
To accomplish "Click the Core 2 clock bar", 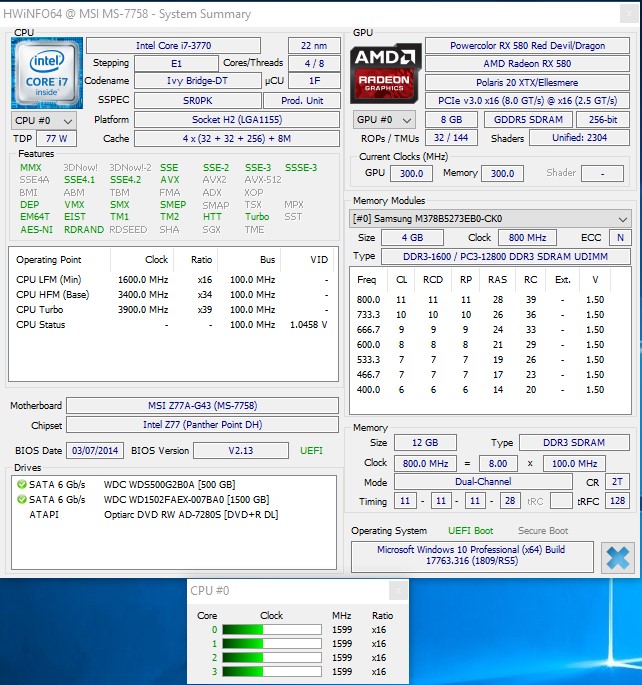I will [x=272, y=657].
